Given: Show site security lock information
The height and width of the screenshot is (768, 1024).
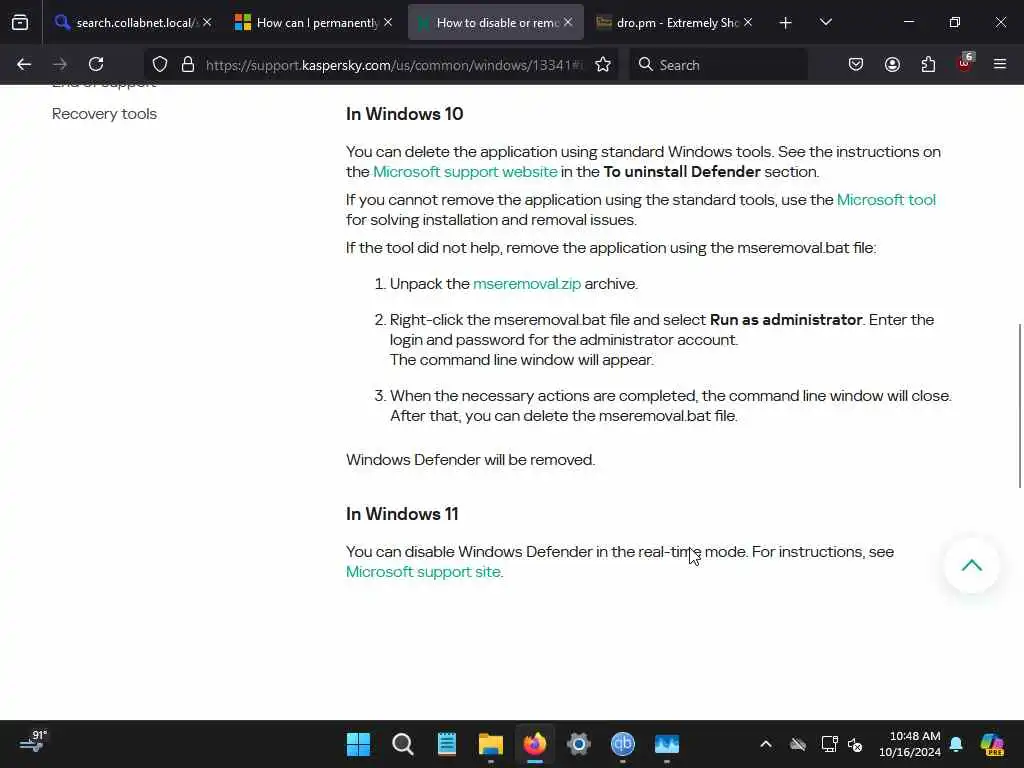Looking at the screenshot, I should (188, 64).
